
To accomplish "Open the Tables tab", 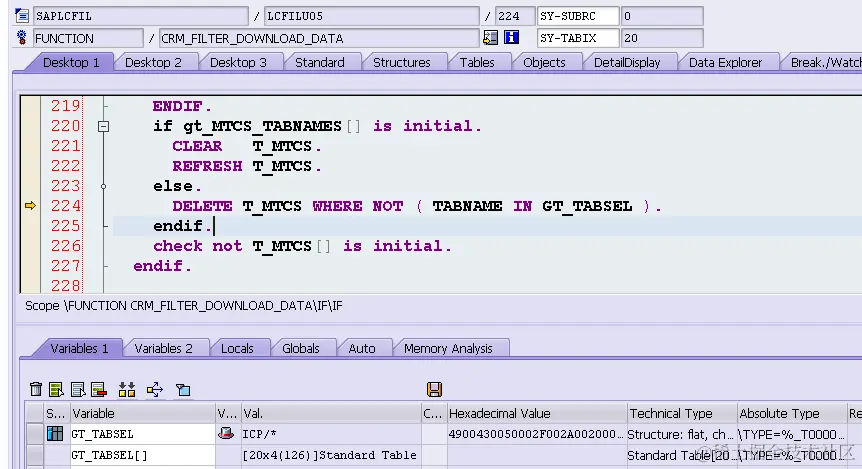I will [477, 63].
